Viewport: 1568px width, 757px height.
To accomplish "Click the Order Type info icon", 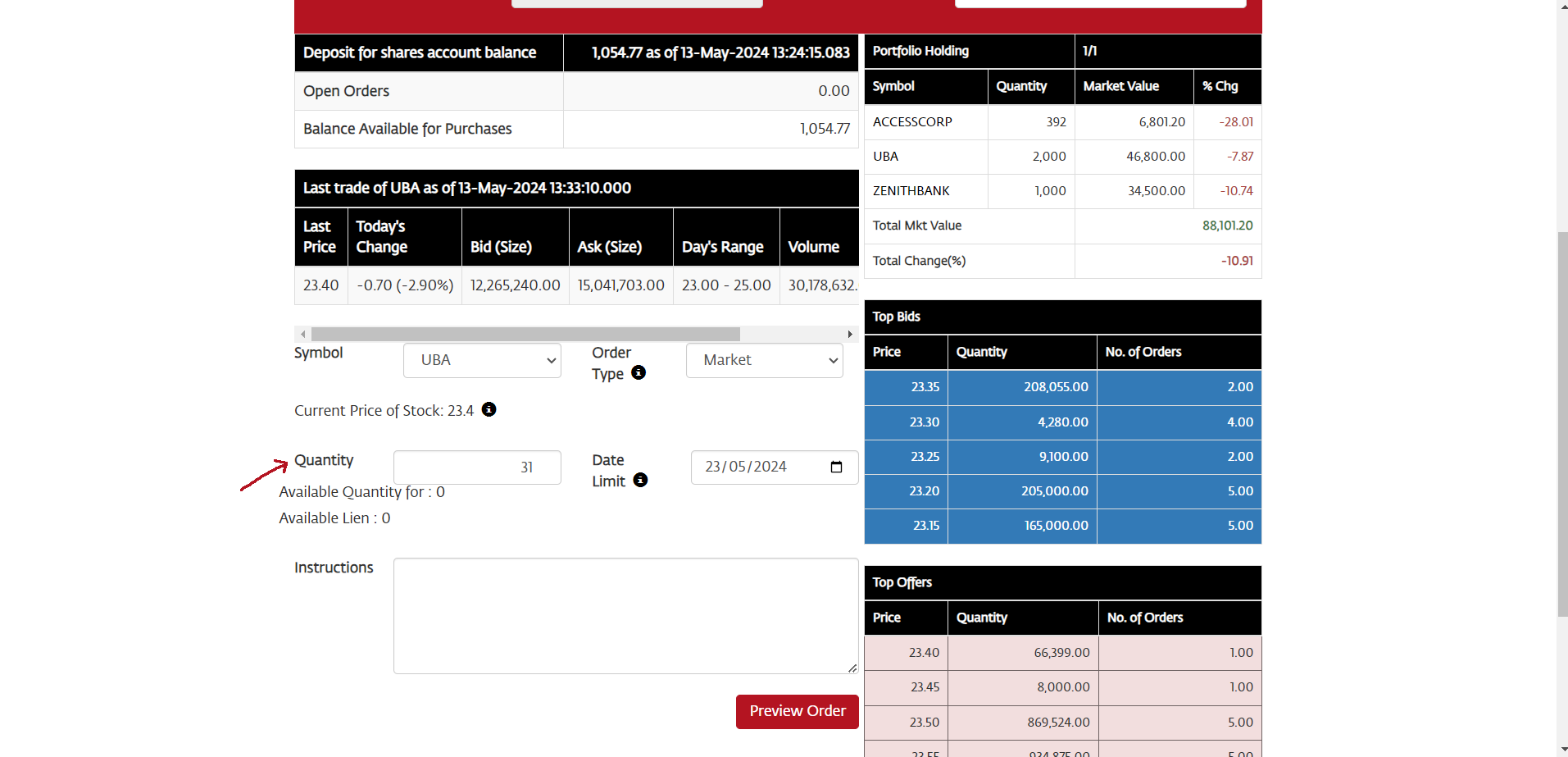I will (639, 372).
